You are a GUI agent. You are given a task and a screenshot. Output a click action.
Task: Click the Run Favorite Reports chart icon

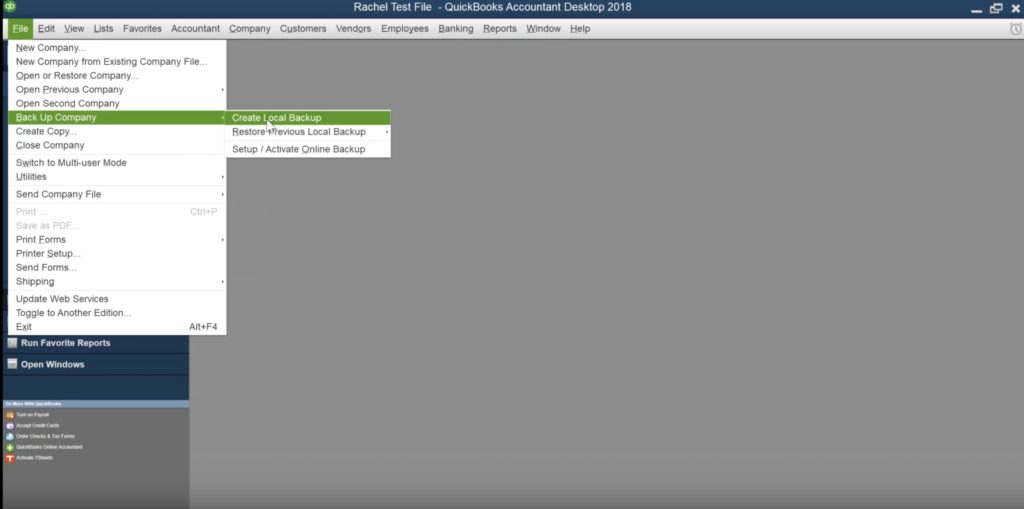pos(12,343)
